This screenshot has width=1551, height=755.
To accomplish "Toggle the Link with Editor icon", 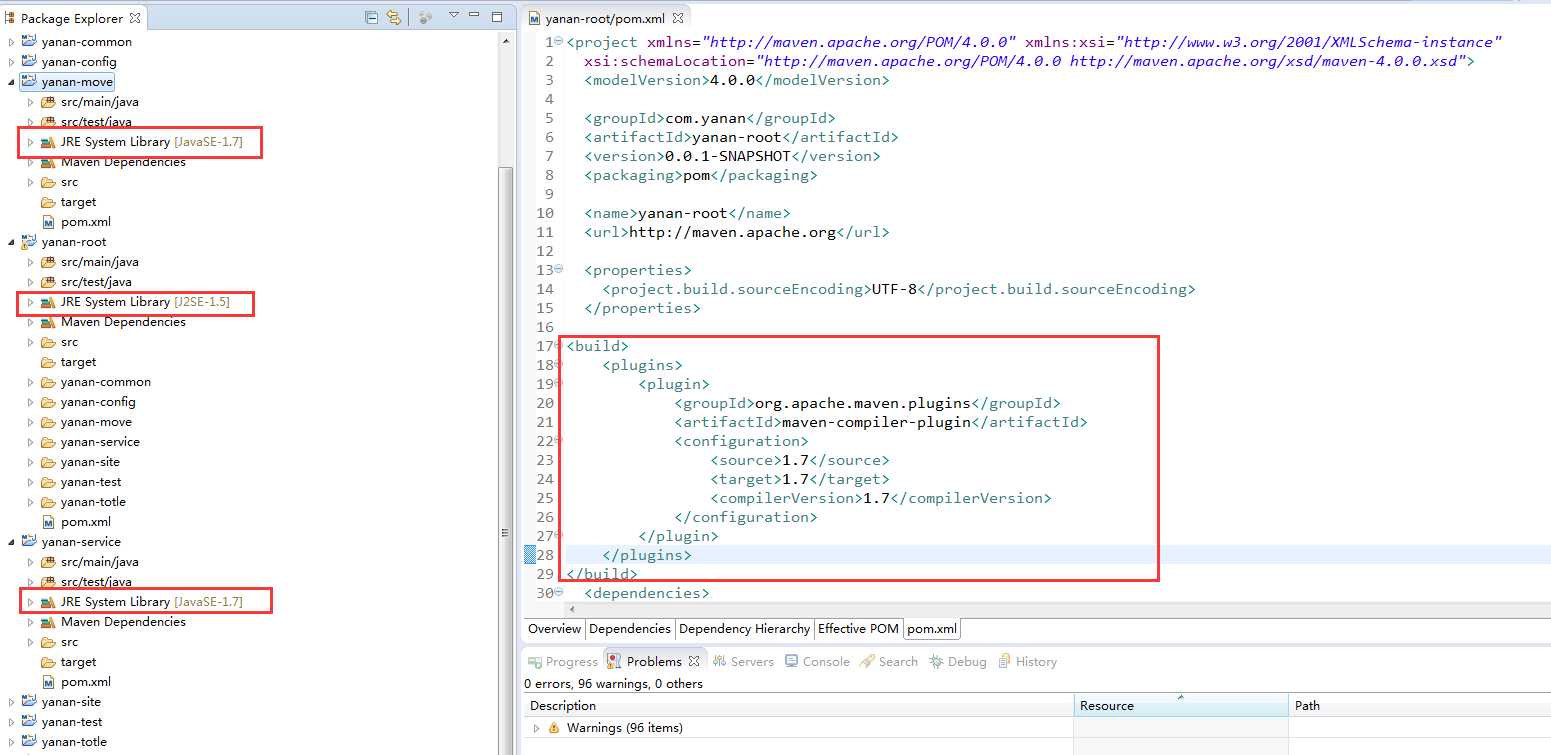I will point(394,17).
